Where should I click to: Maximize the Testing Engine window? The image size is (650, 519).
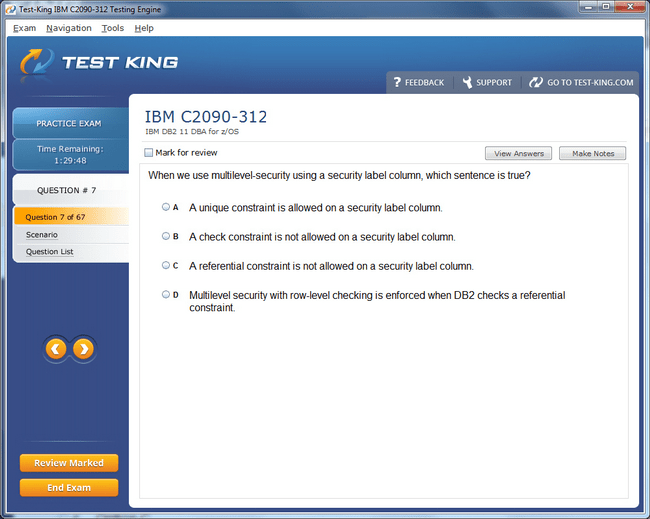click(x=606, y=6)
